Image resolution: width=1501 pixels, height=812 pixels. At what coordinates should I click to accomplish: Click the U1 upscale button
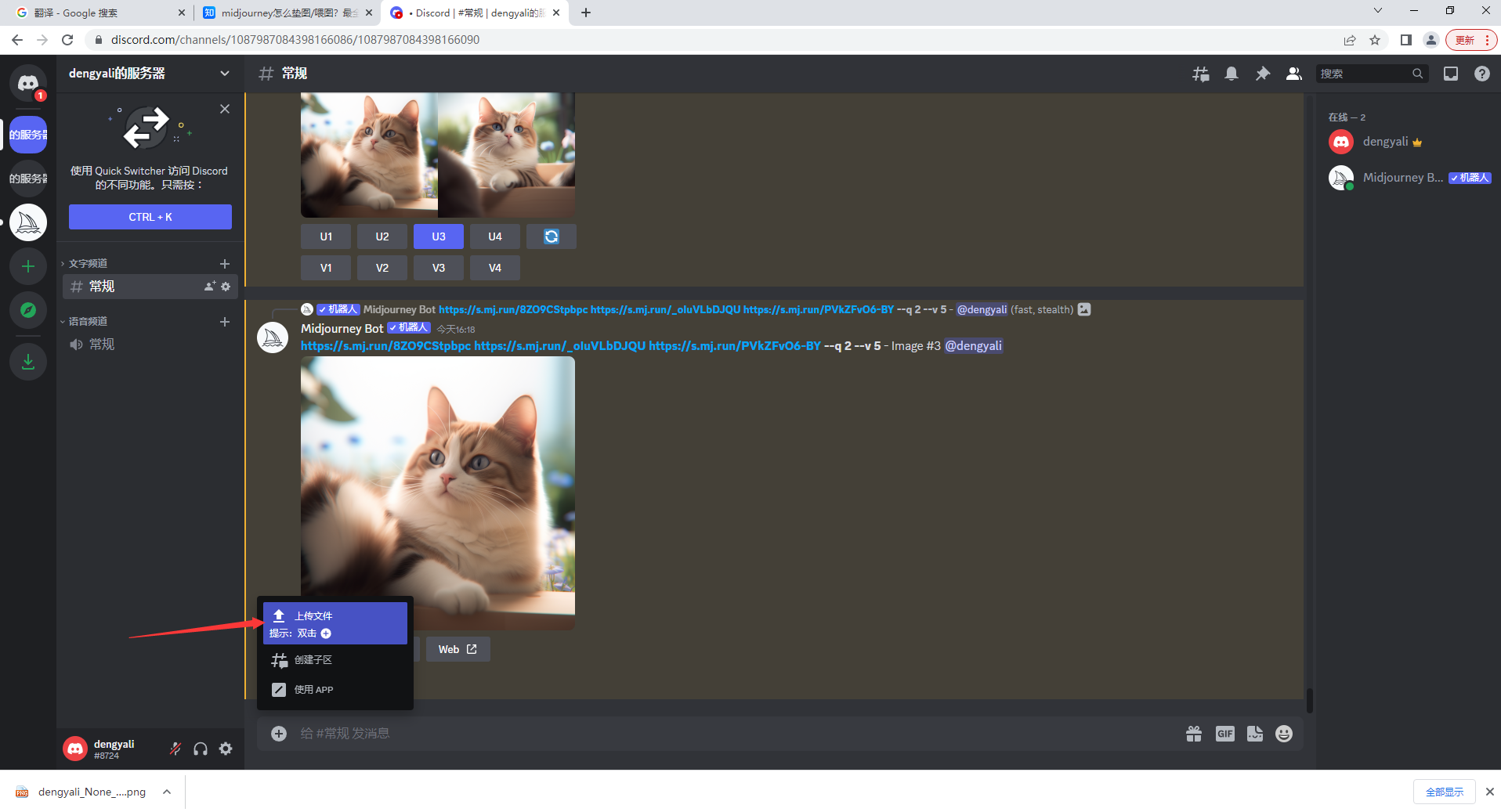tap(326, 236)
